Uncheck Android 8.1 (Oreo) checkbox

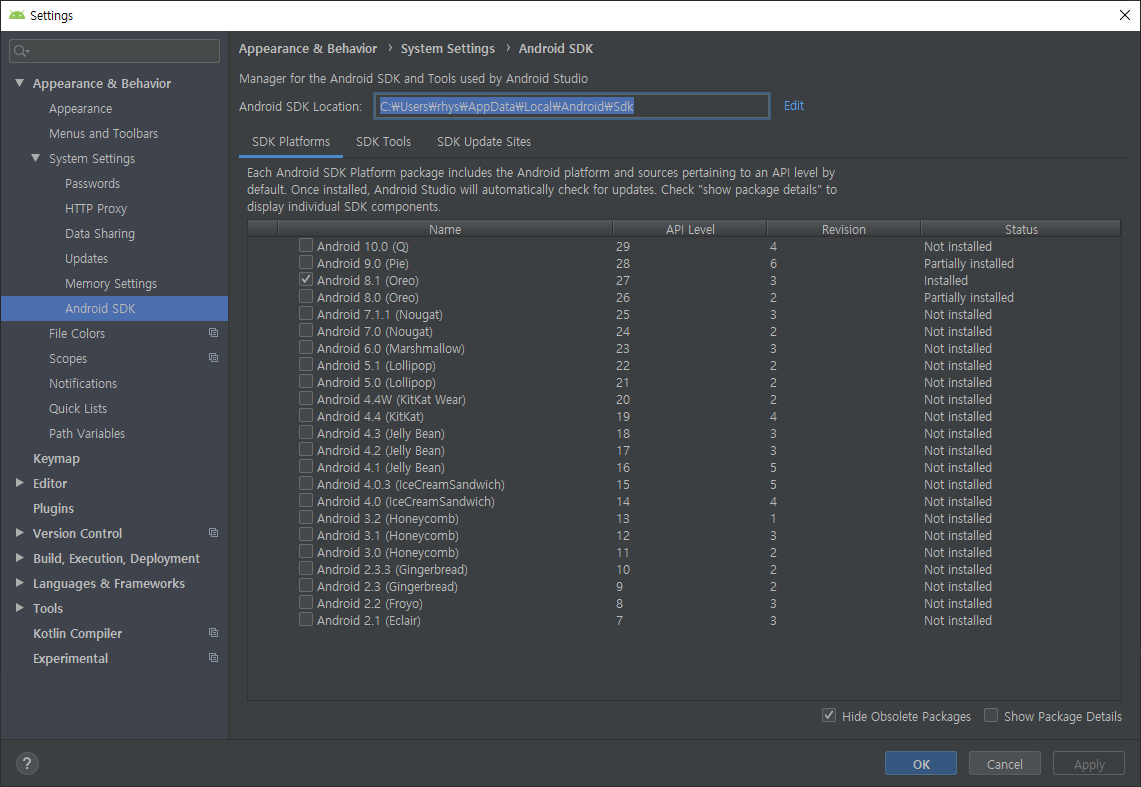(306, 279)
